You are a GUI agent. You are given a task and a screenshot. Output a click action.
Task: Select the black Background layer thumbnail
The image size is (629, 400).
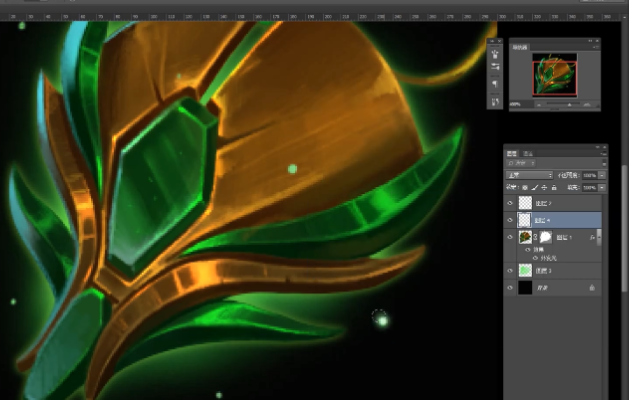click(525, 288)
